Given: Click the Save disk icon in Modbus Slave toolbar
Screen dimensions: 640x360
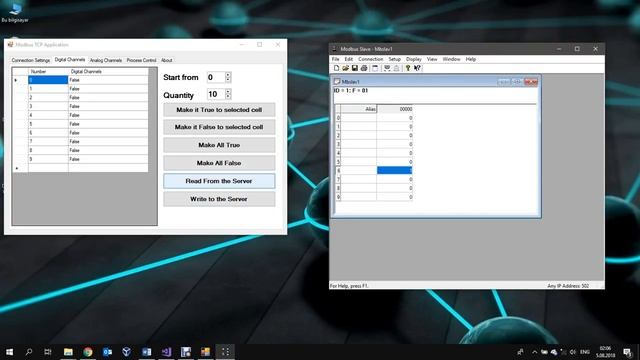Looking at the screenshot, I should (355, 68).
